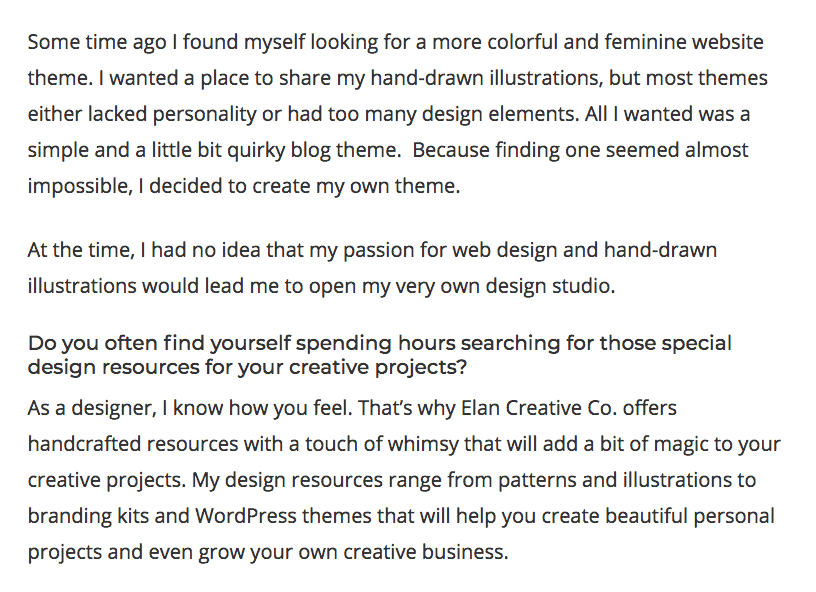Click the sentence start 'At the time'
816x592 pixels.
(x=81, y=250)
